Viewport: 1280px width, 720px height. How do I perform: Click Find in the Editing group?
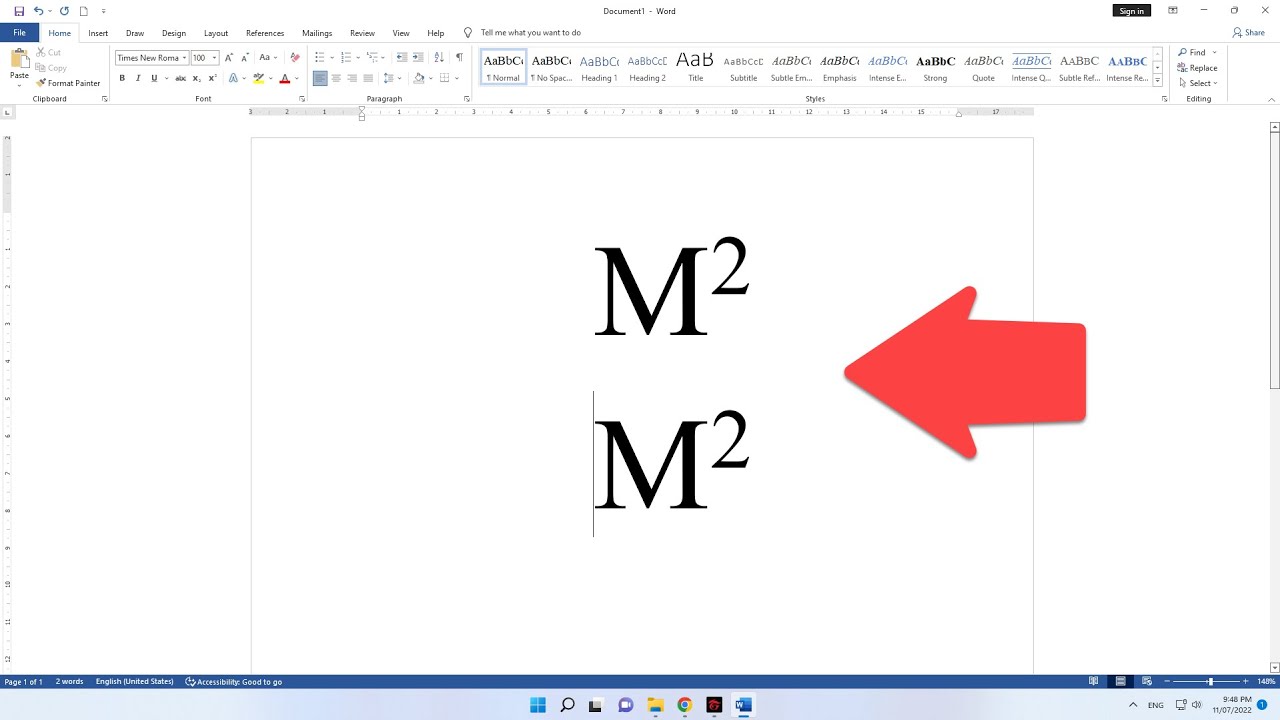pyautogui.click(x=1197, y=52)
